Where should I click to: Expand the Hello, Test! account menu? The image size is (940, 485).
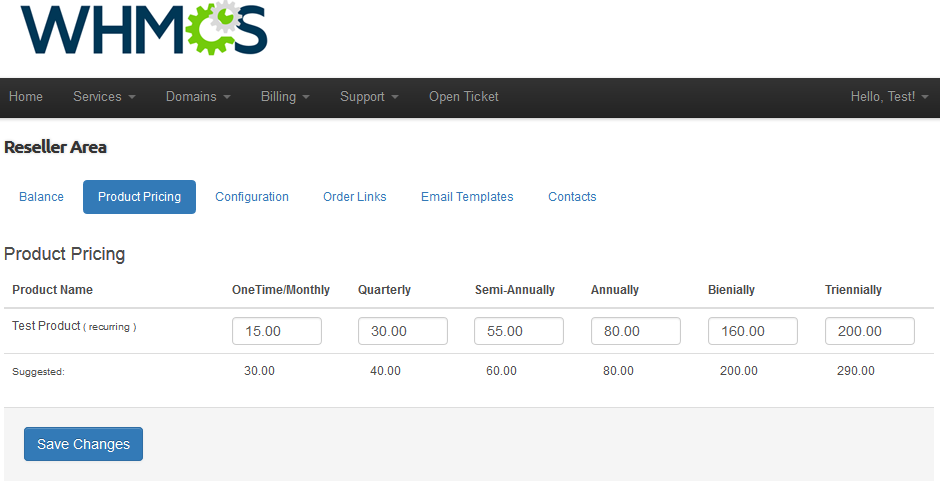(890, 97)
